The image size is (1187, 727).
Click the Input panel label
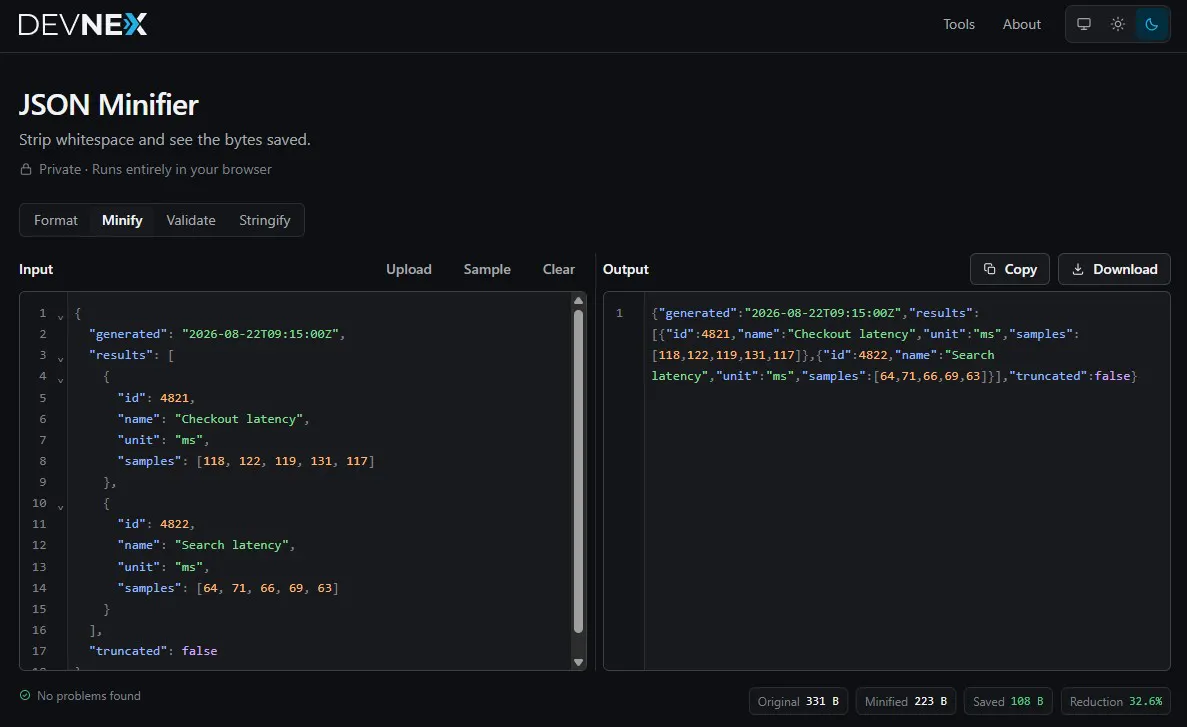[x=36, y=270]
